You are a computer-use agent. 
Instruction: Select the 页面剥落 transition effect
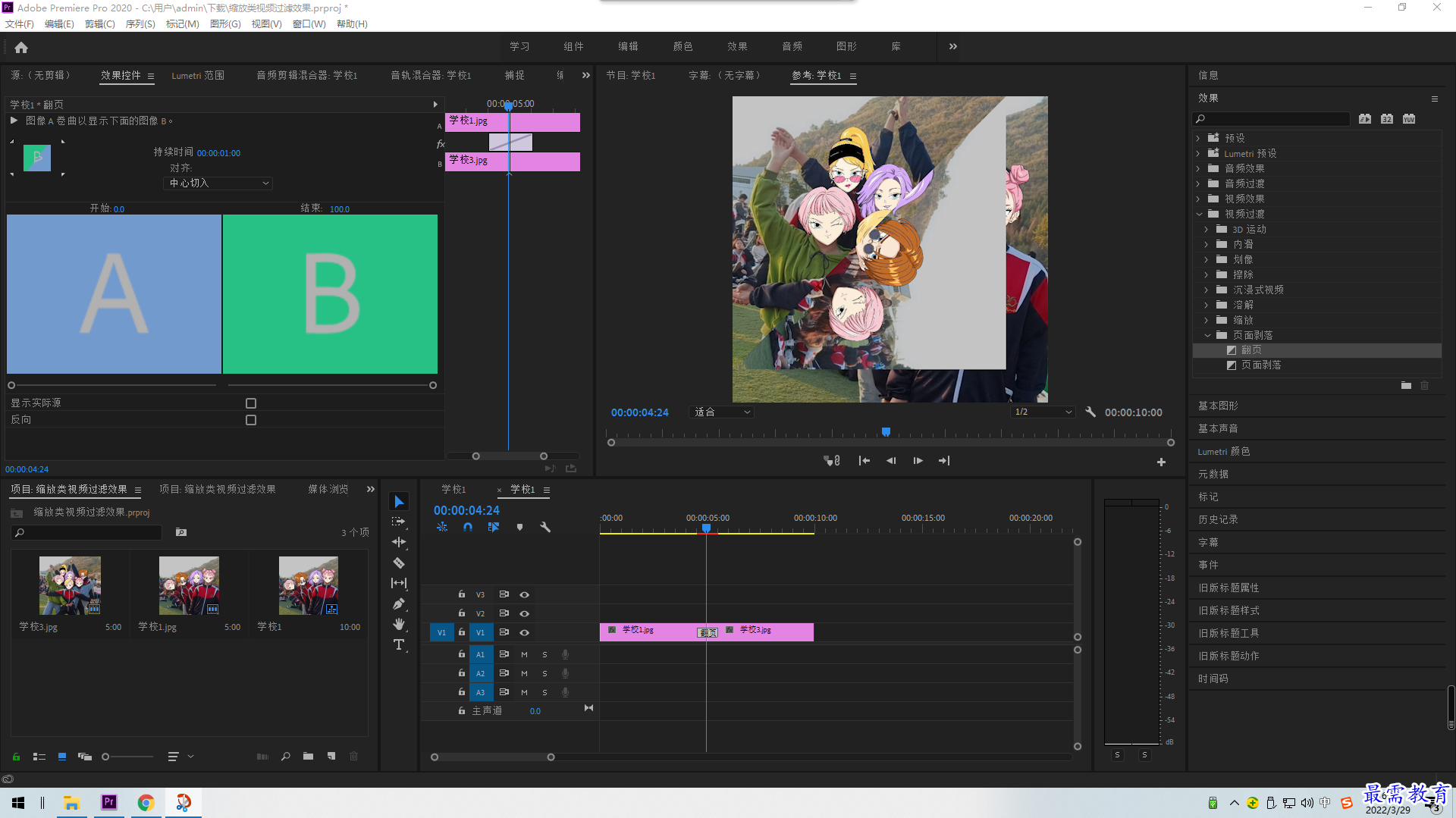click(1261, 365)
